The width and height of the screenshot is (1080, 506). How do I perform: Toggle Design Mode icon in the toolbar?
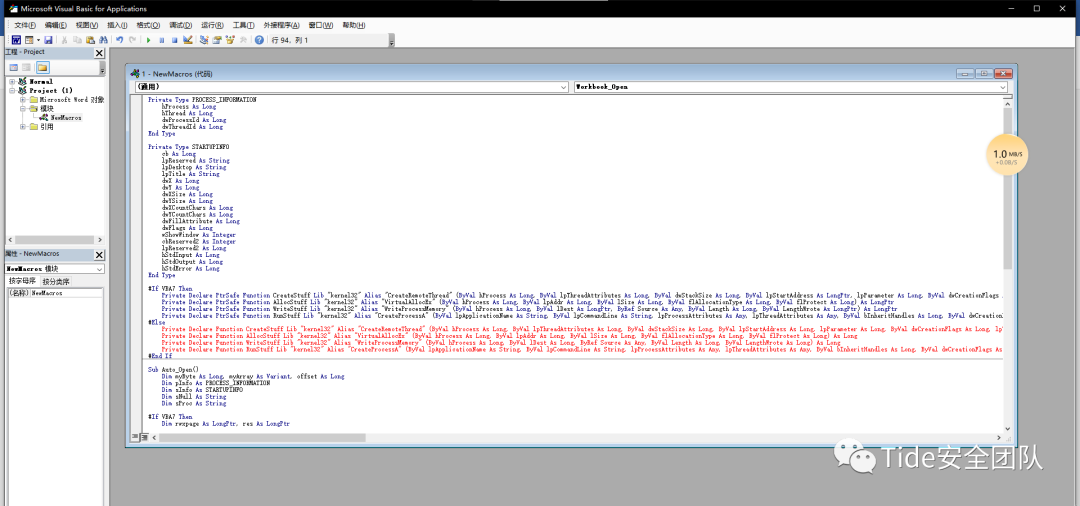tap(187, 40)
